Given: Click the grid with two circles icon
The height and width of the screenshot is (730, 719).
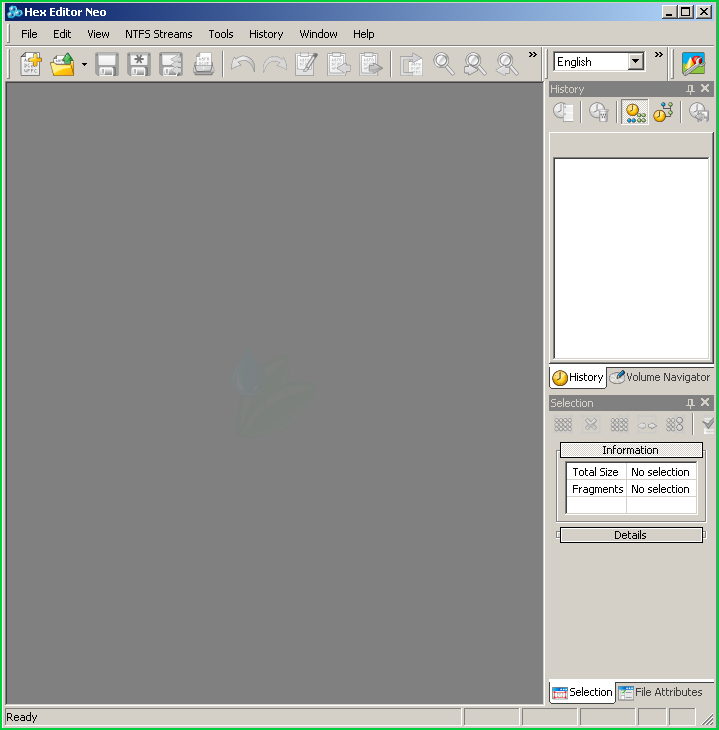Looking at the screenshot, I should [674, 424].
